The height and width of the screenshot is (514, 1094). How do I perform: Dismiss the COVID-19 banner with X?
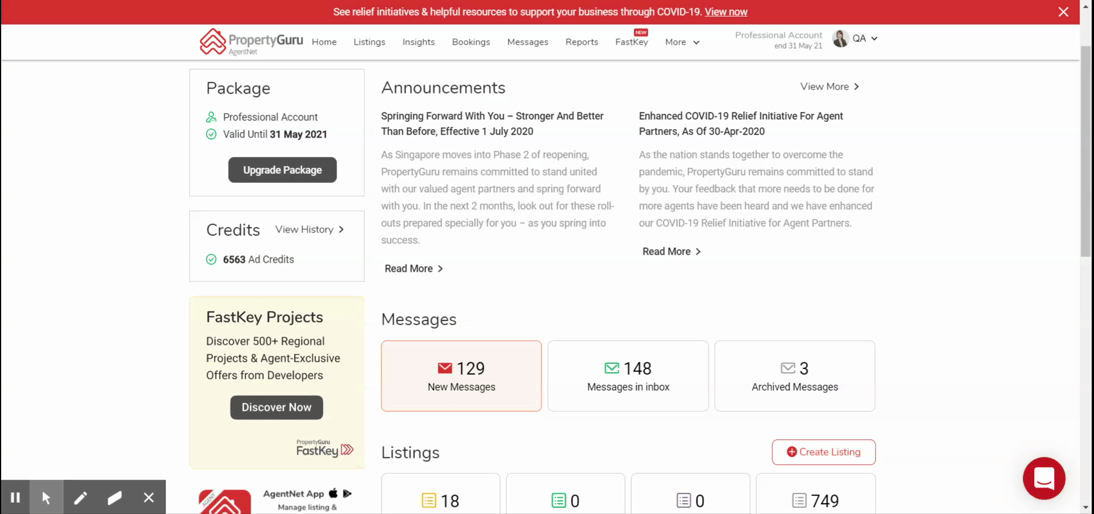coord(1063,12)
